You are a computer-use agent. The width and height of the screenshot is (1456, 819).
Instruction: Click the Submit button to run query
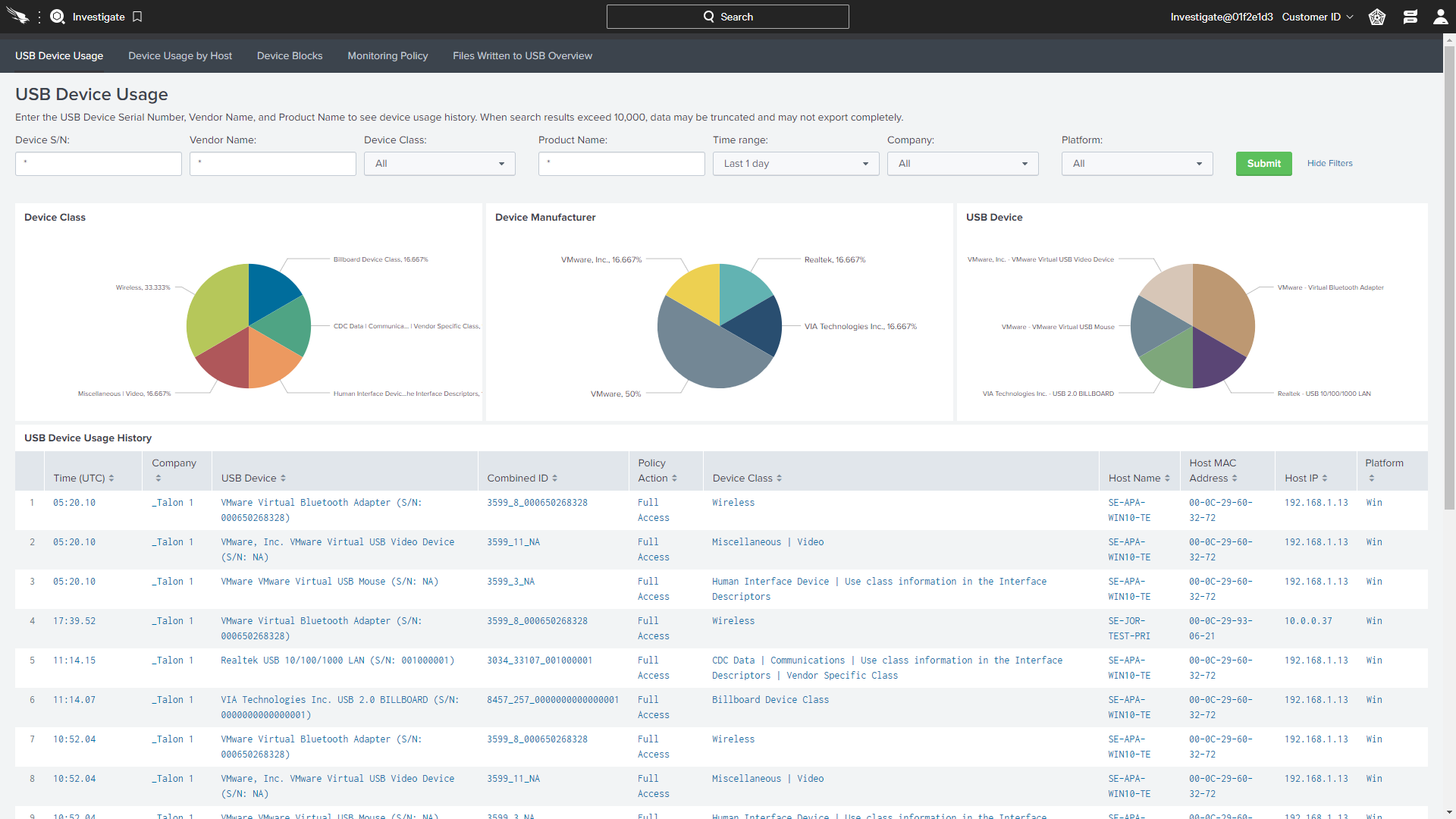click(1263, 163)
